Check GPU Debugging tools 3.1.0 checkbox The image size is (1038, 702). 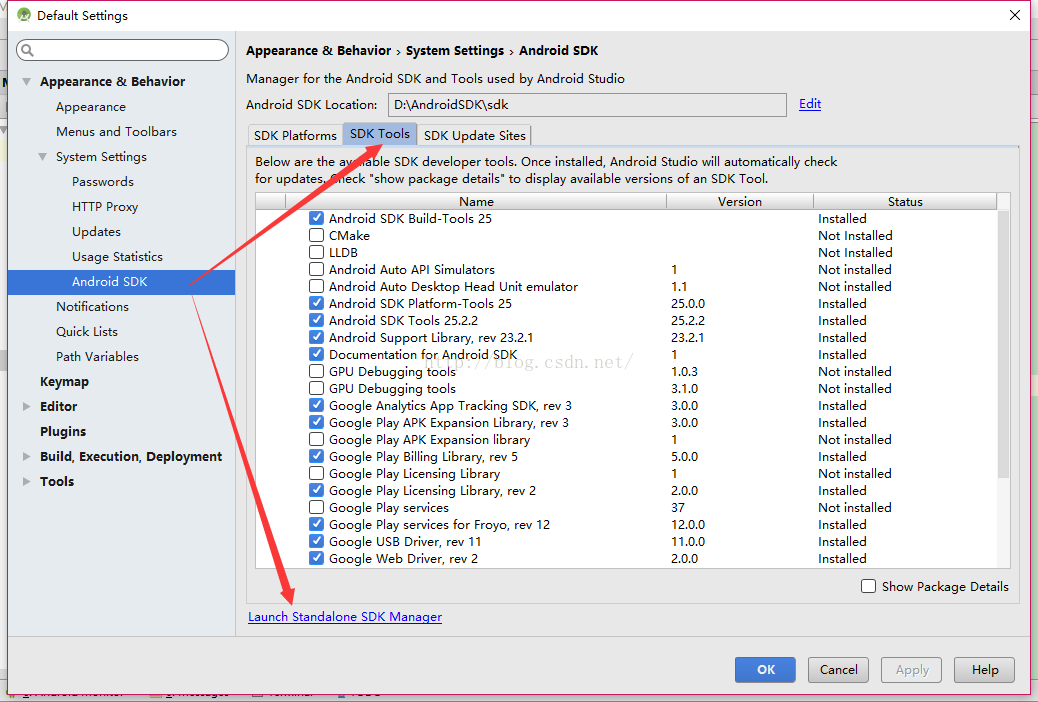pos(316,388)
